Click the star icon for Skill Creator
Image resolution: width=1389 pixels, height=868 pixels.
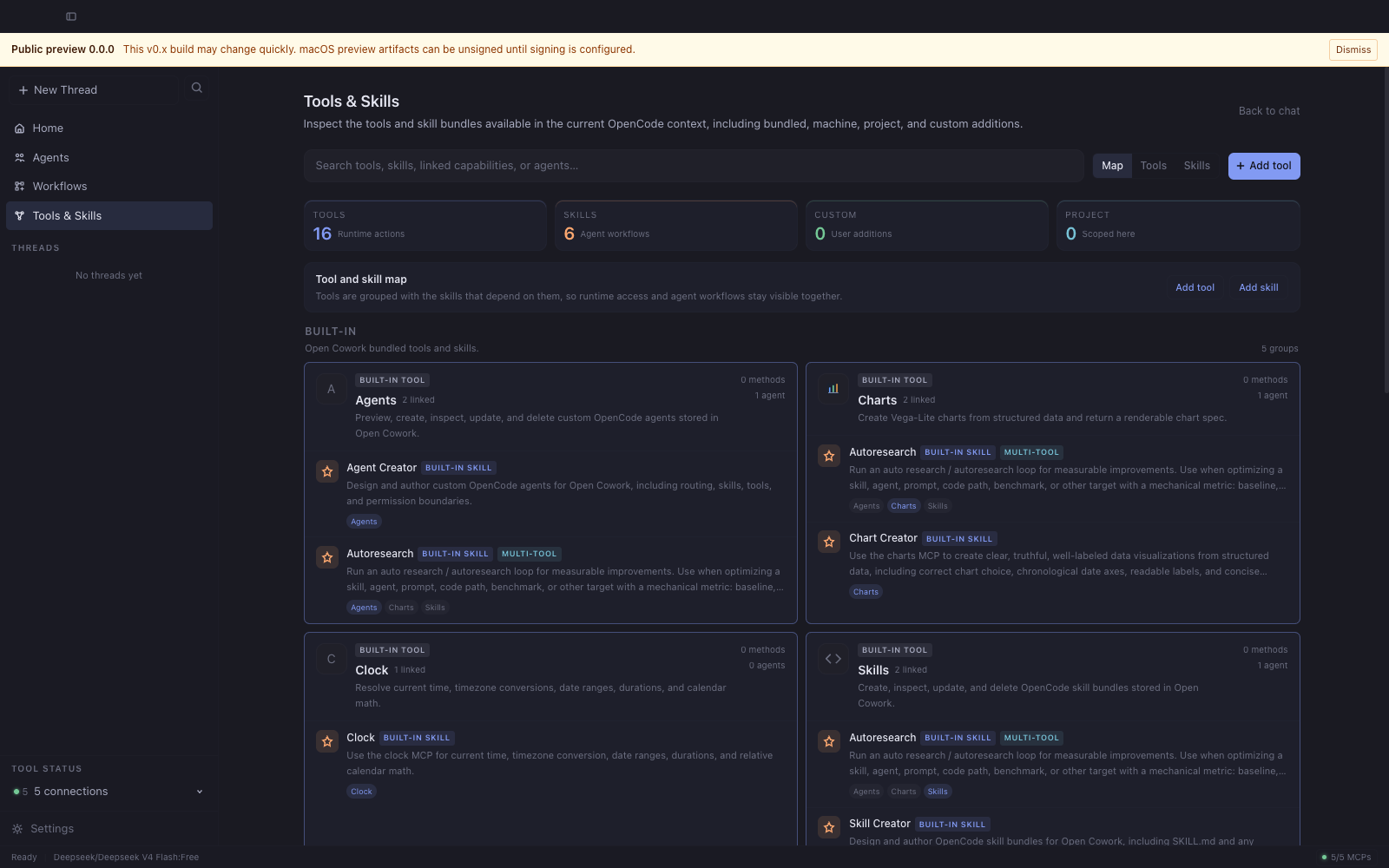(829, 827)
